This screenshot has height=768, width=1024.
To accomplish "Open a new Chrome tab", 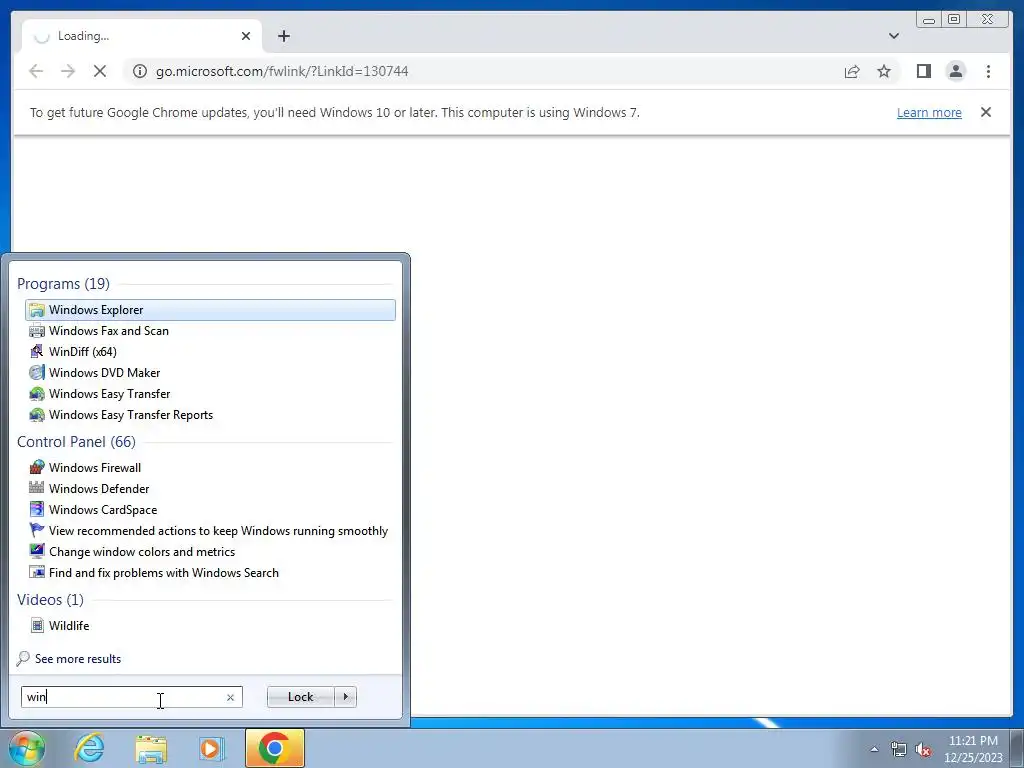I will pos(283,36).
